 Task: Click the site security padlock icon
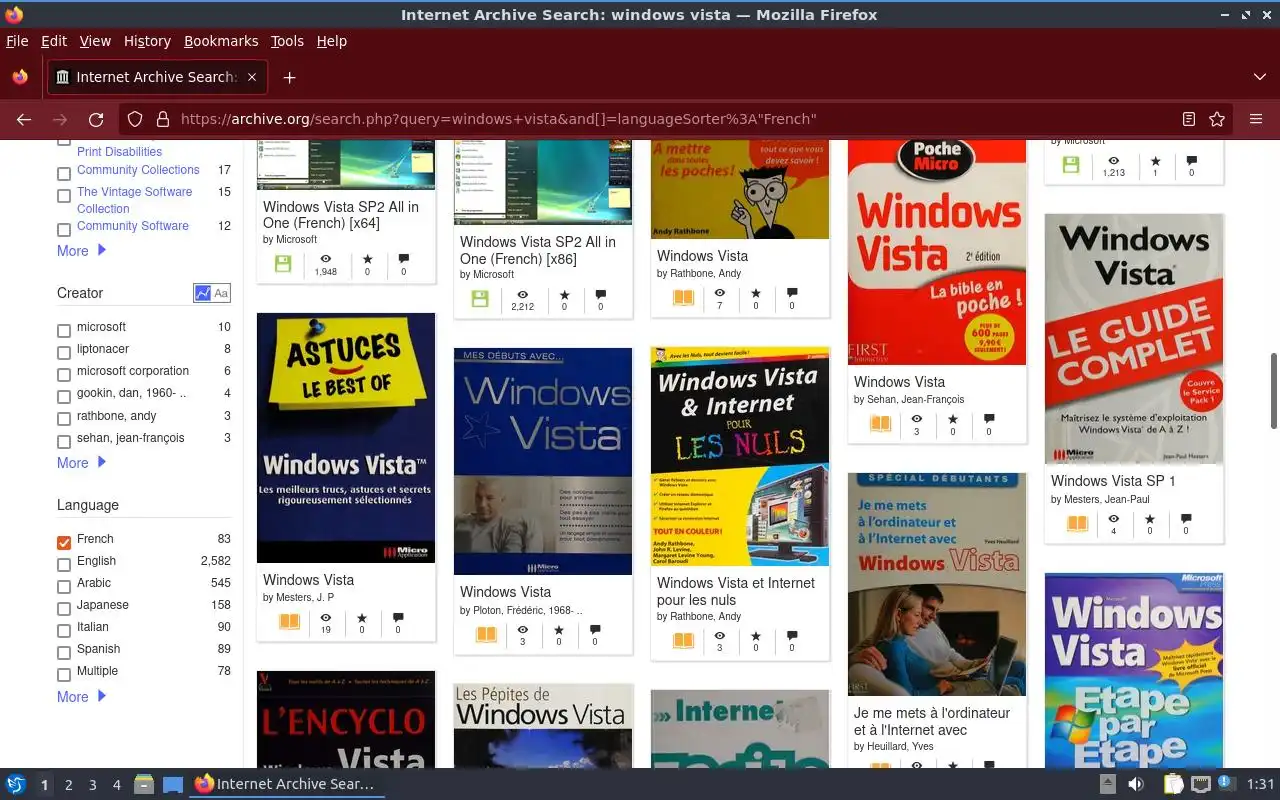click(x=162, y=119)
